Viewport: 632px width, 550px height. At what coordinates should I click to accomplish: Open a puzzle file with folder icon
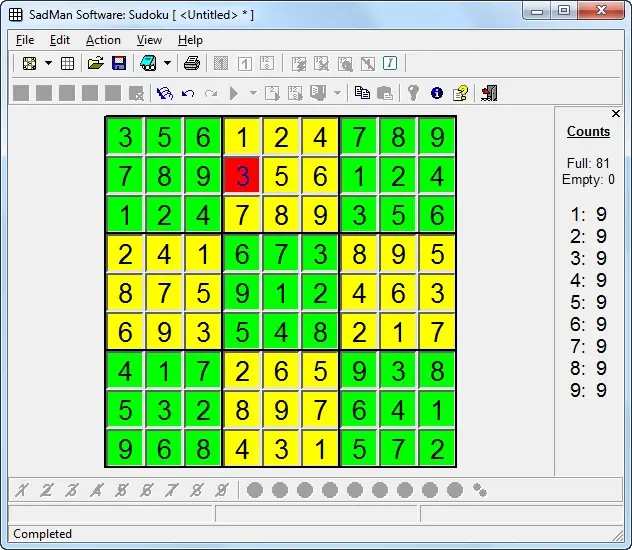click(x=96, y=63)
